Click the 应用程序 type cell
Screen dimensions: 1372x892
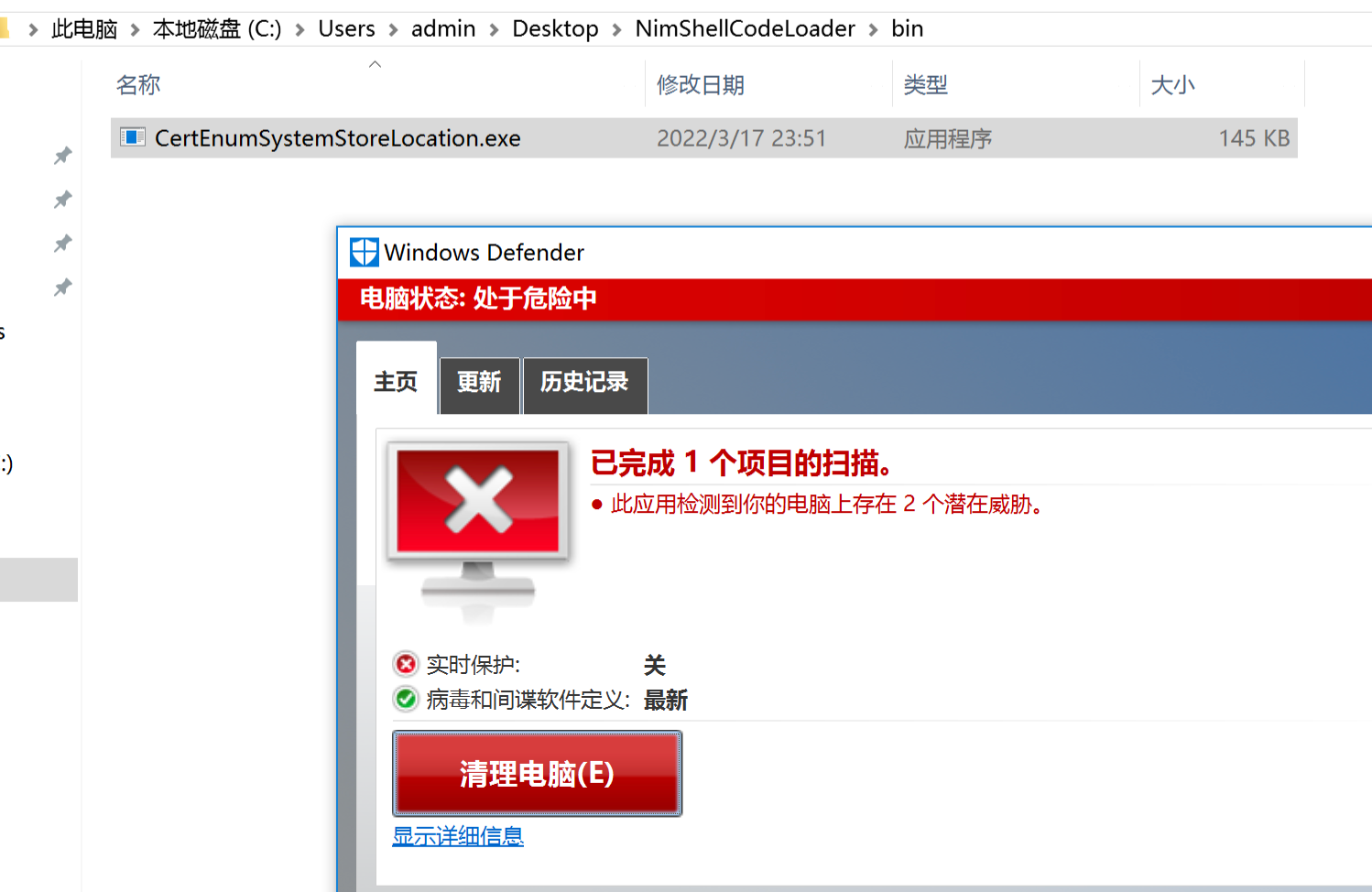(x=948, y=138)
